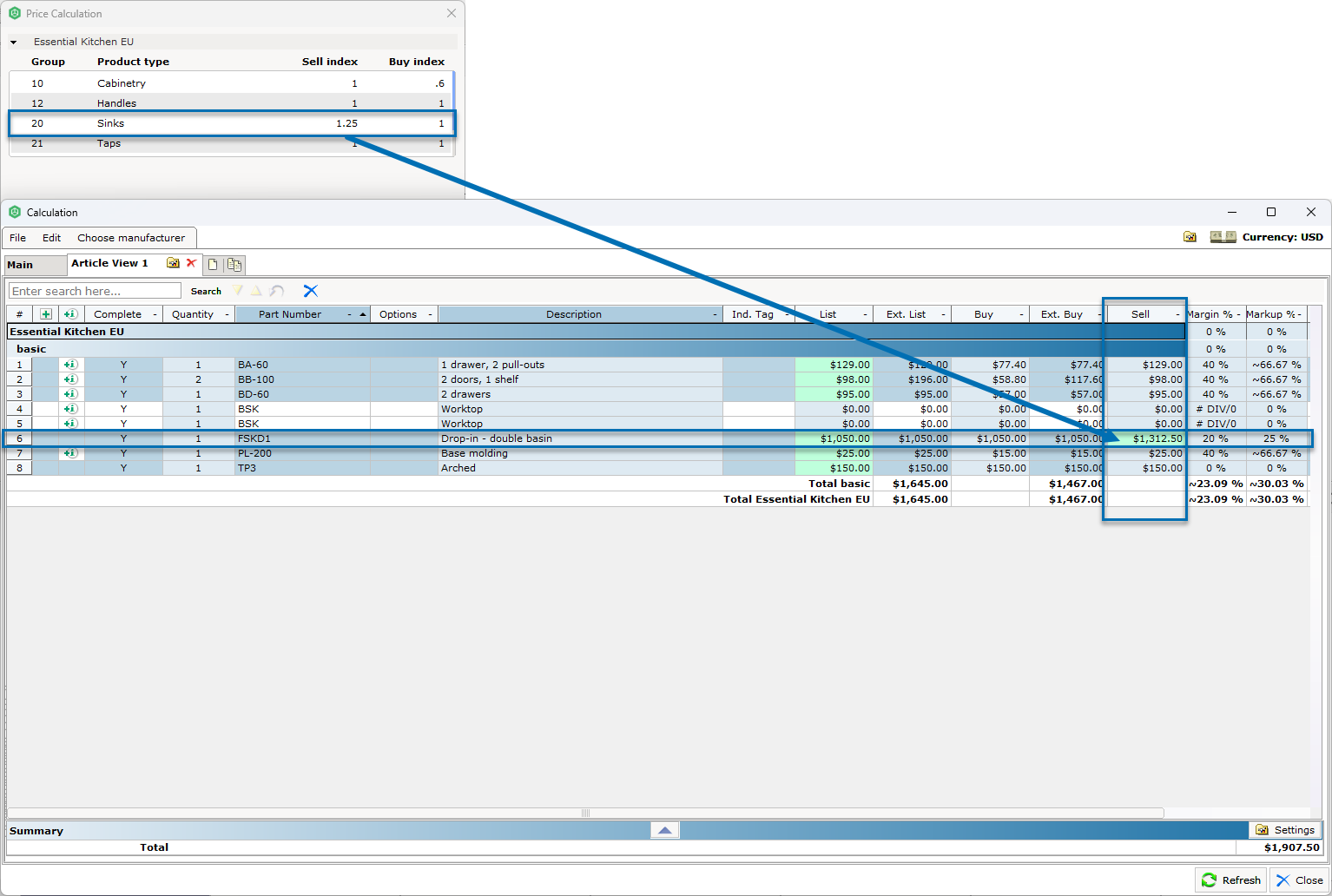
Task: Clear the search using the blue X icon
Action: click(310, 290)
